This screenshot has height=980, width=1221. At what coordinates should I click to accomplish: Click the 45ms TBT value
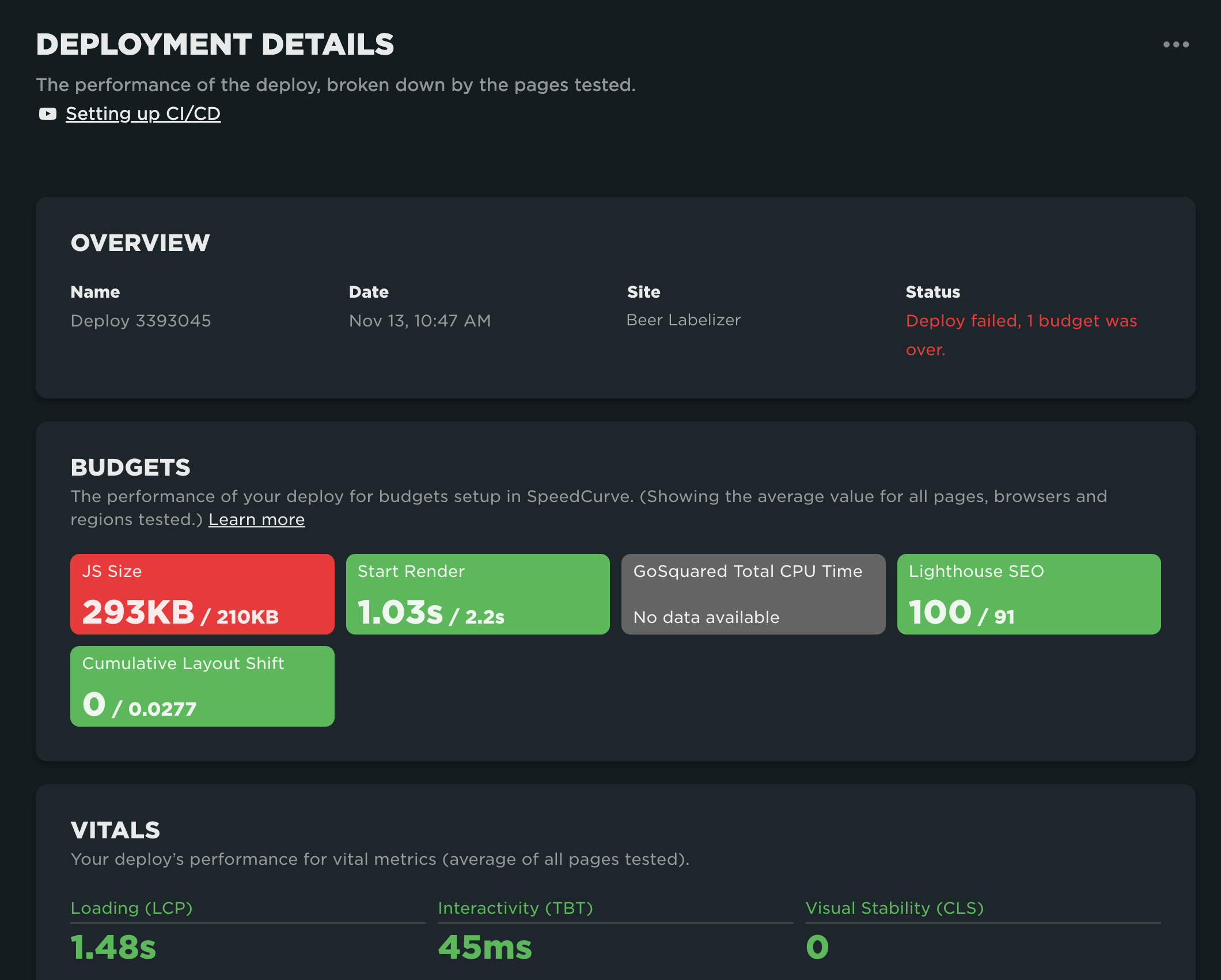[x=485, y=947]
